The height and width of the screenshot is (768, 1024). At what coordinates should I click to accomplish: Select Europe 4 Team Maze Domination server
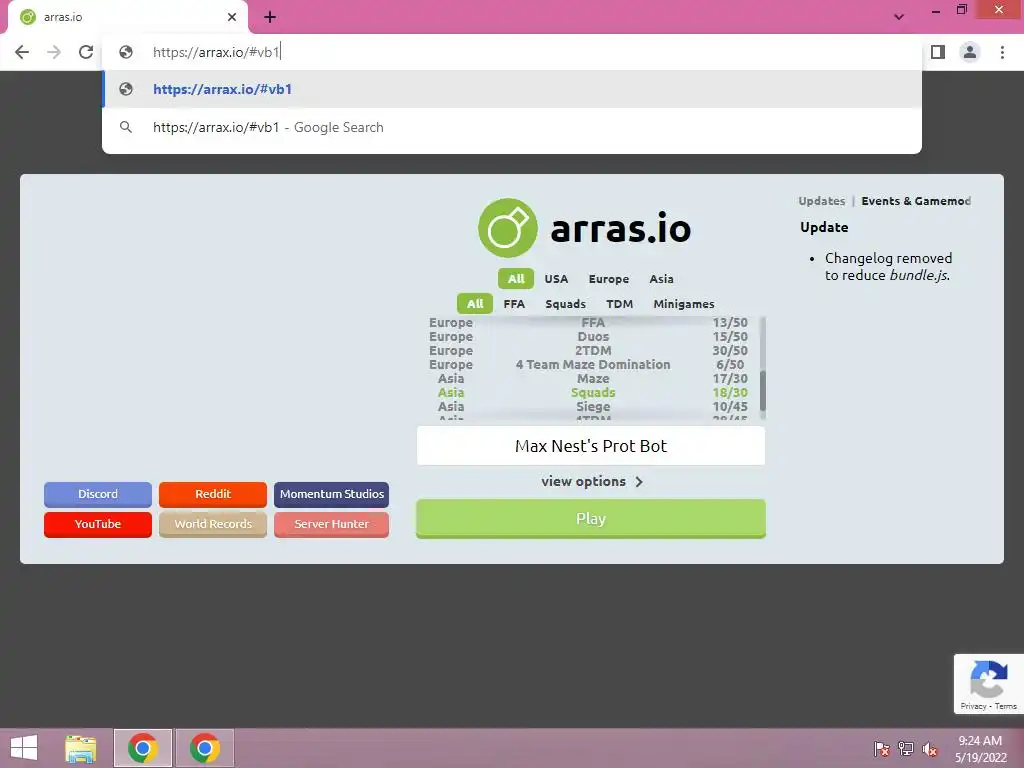588,364
